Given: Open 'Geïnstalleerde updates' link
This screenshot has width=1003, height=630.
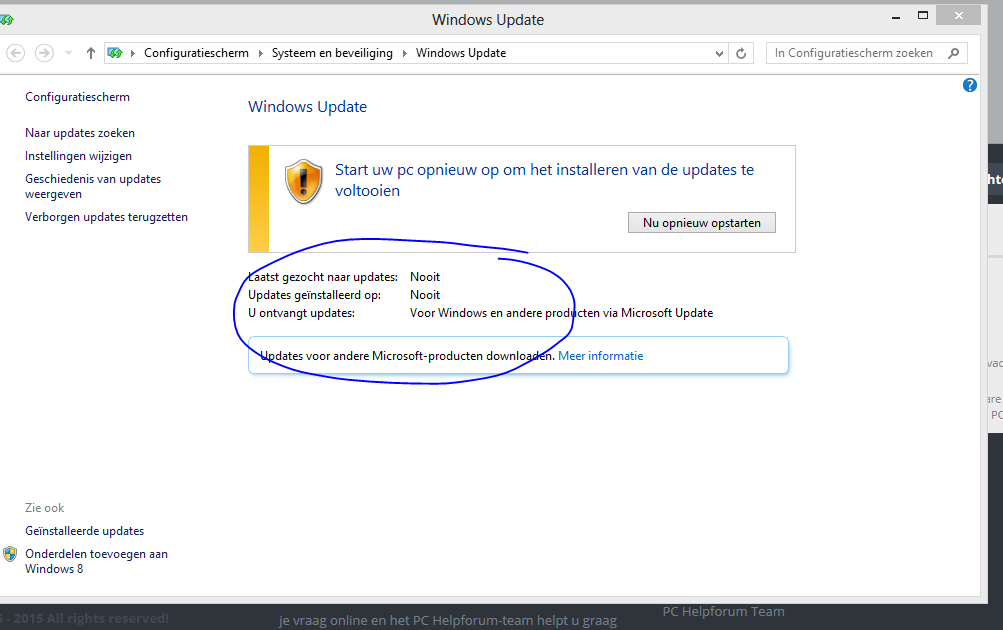Looking at the screenshot, I should coord(84,531).
